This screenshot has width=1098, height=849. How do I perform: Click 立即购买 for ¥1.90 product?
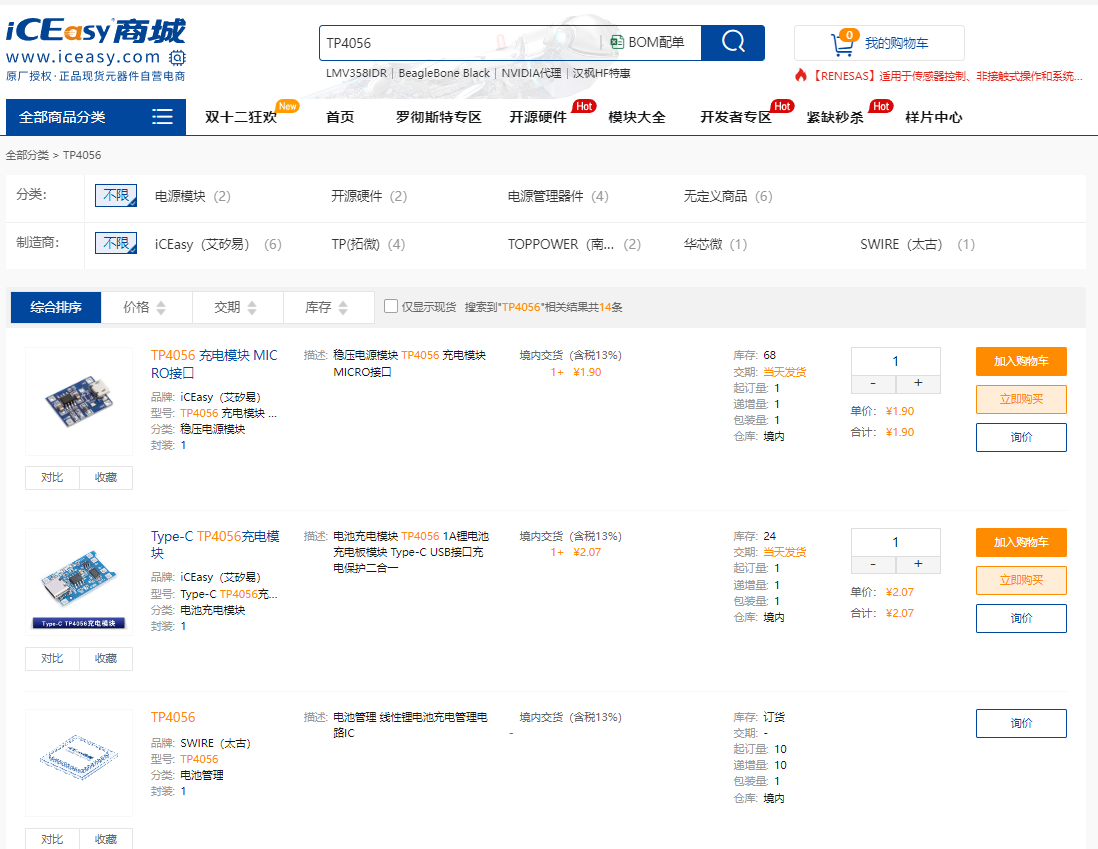pos(1021,399)
